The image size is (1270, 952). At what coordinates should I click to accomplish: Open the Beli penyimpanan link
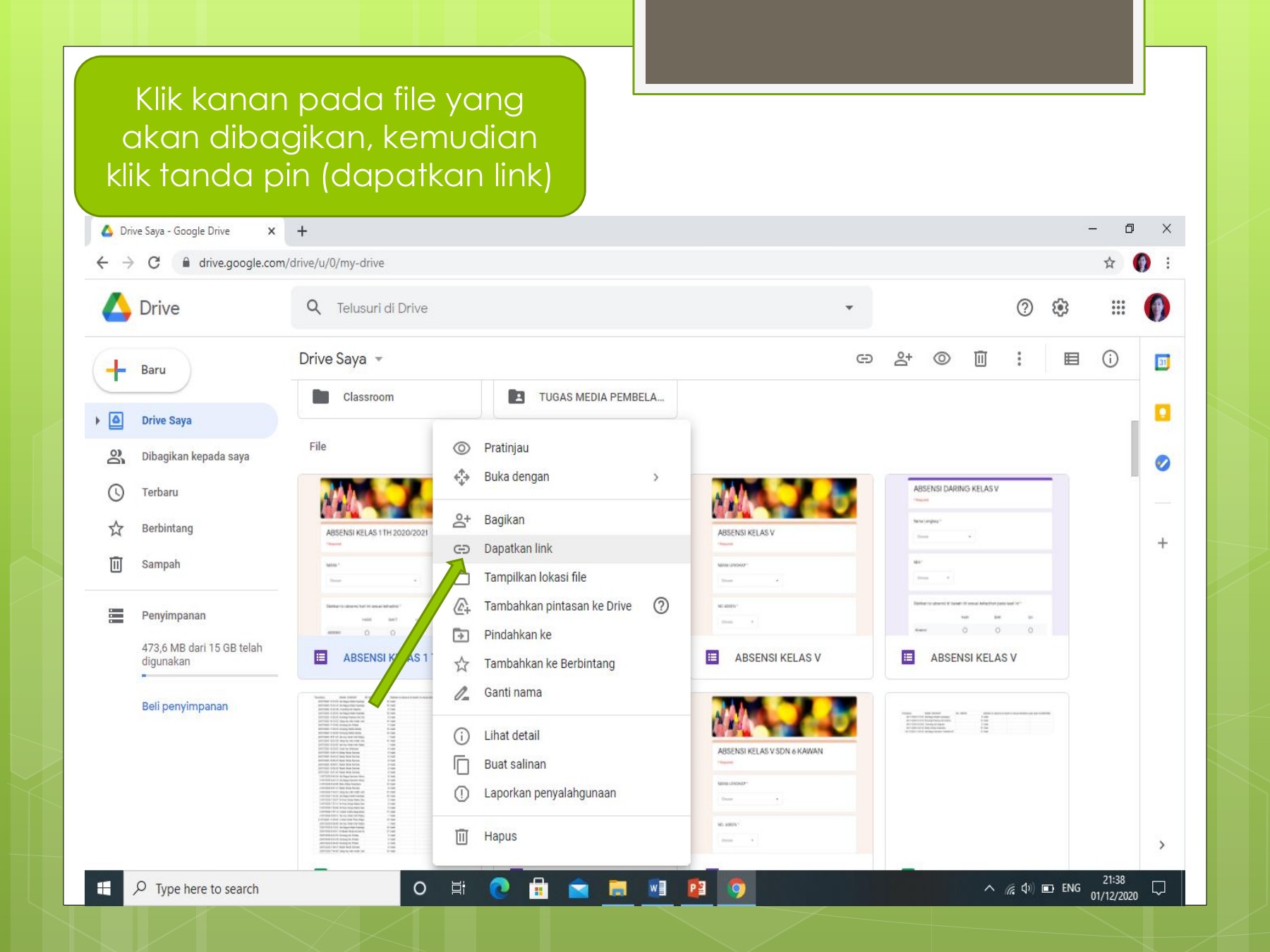[185, 706]
